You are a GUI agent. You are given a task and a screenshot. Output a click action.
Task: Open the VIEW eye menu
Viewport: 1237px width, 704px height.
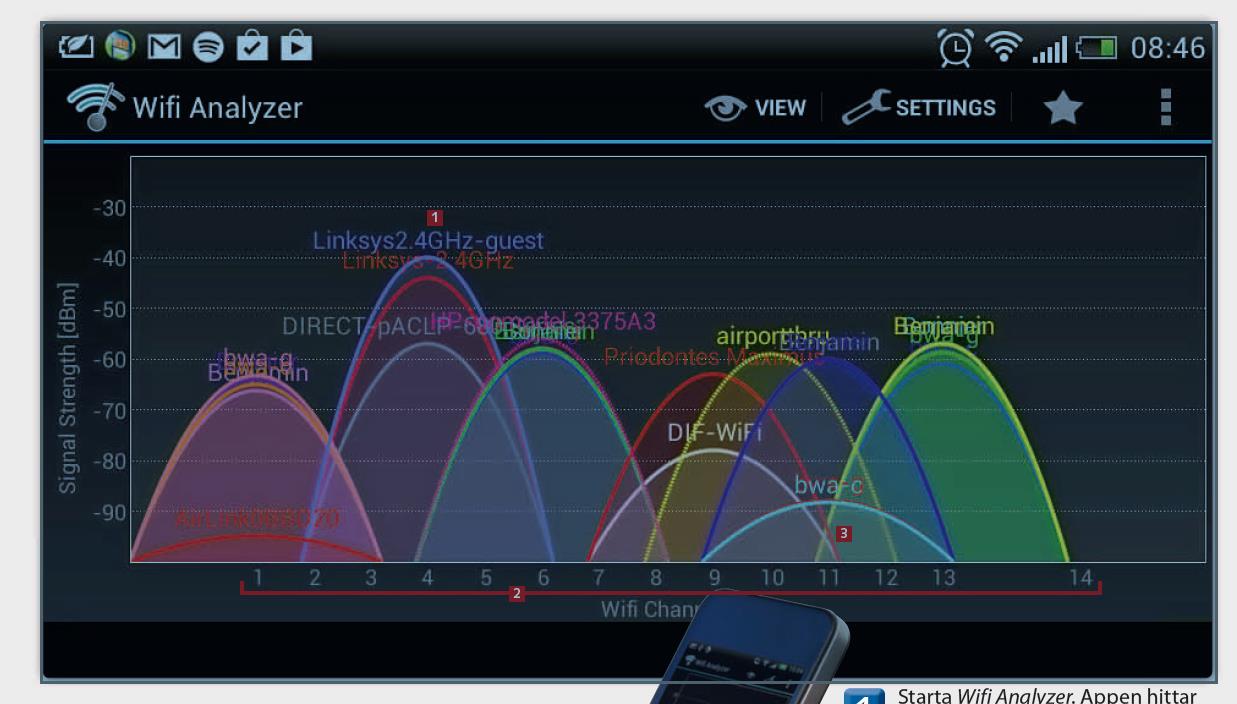[755, 107]
